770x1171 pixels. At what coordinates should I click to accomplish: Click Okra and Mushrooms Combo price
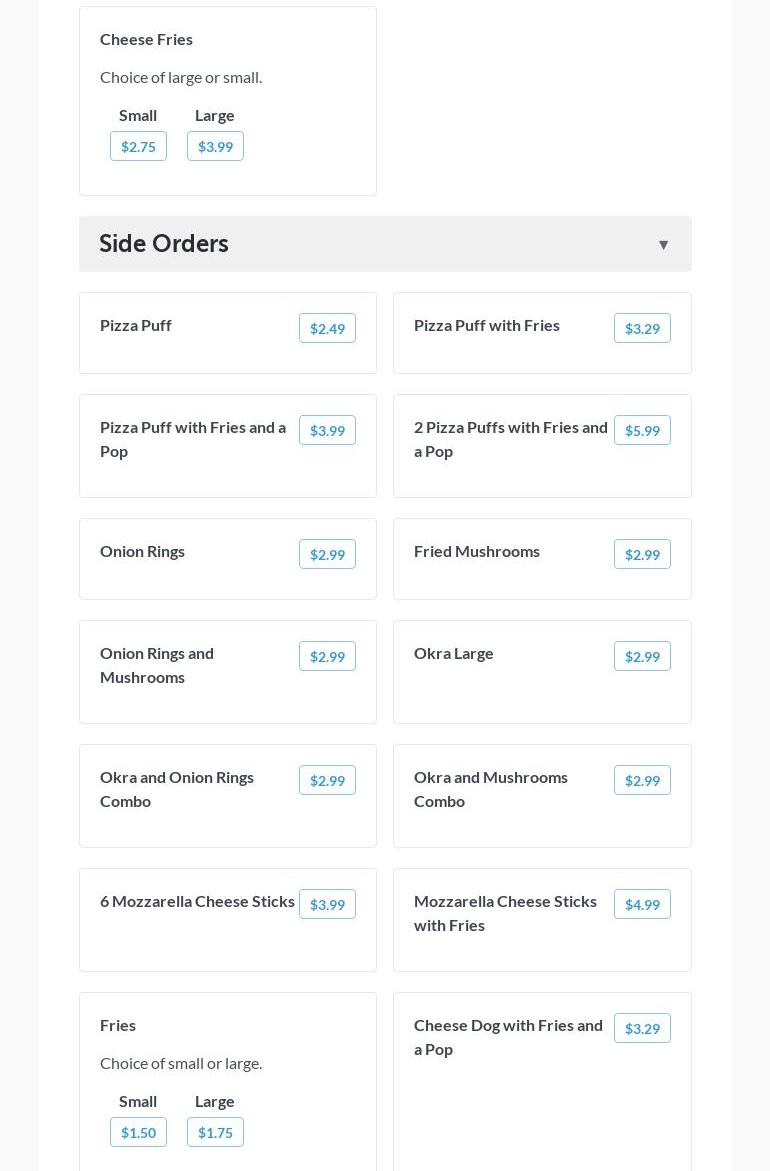[x=642, y=781]
